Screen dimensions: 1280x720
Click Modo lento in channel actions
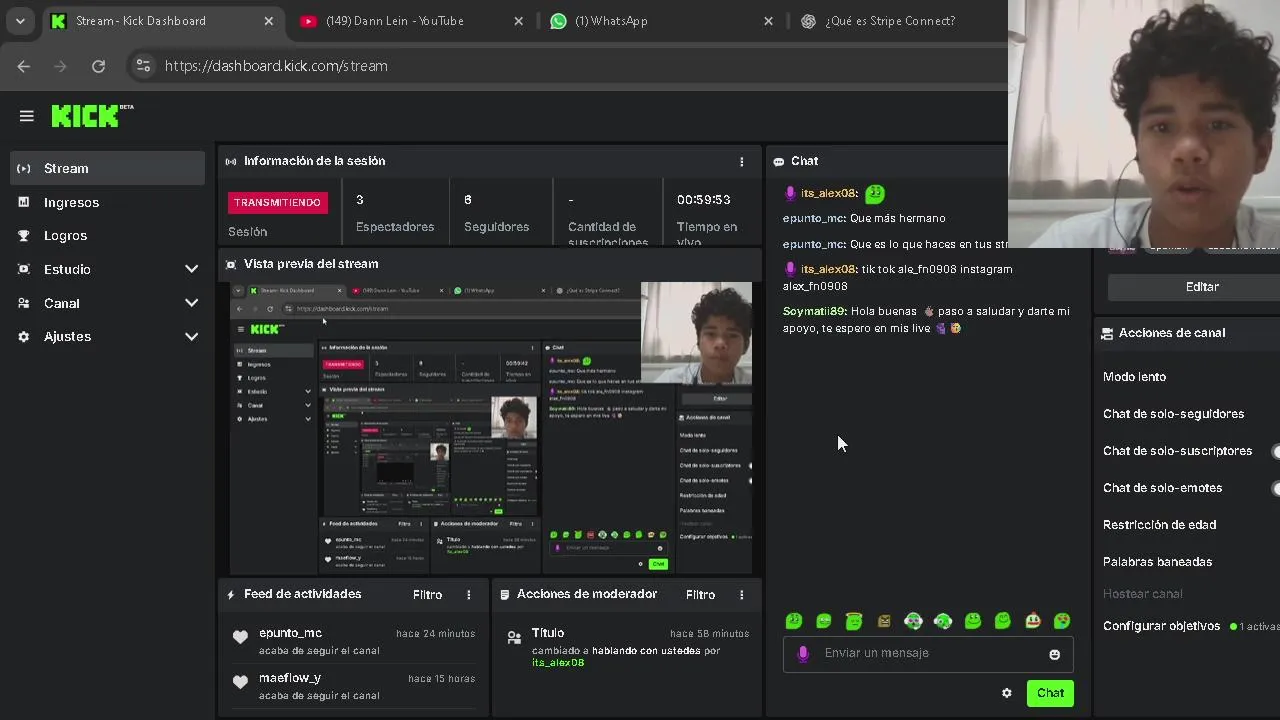coord(1134,377)
